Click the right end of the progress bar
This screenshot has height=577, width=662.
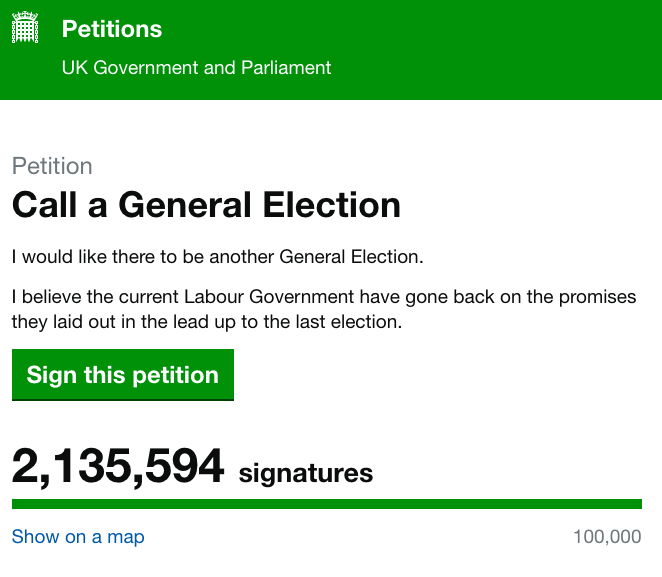[x=634, y=504]
